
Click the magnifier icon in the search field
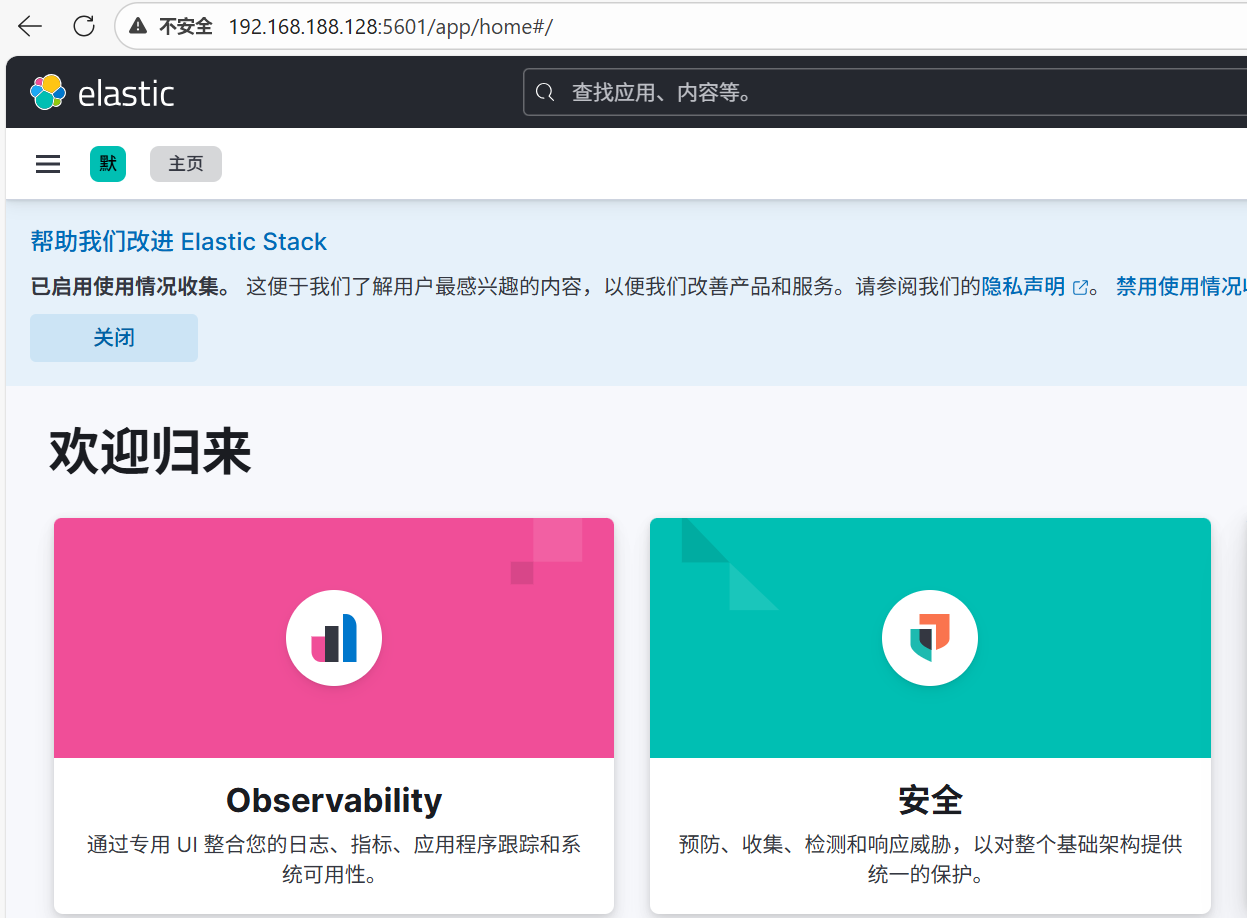click(545, 93)
